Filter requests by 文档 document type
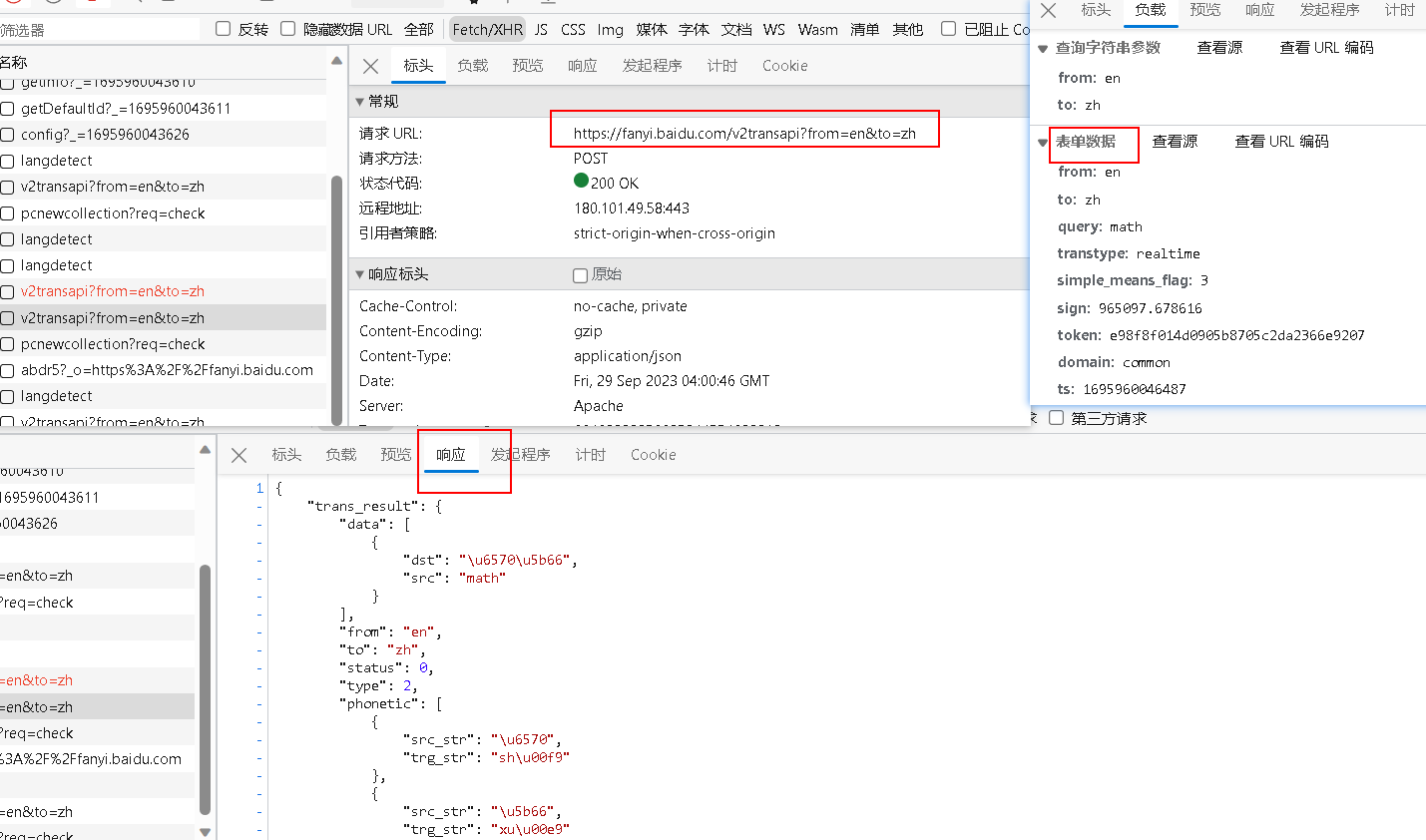This screenshot has width=1426, height=840. [736, 30]
